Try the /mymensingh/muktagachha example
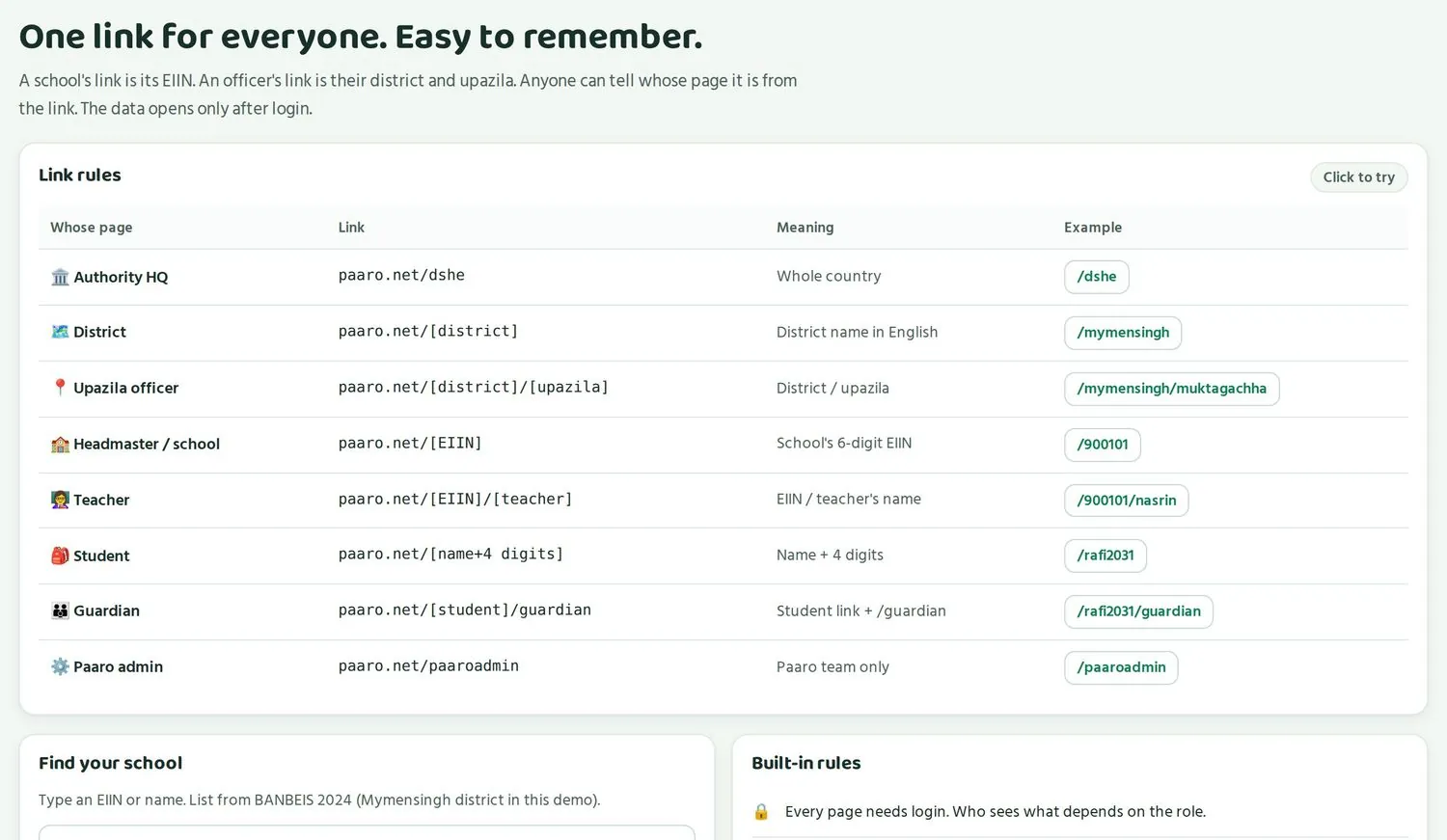This screenshot has width=1447, height=840. tap(1172, 389)
